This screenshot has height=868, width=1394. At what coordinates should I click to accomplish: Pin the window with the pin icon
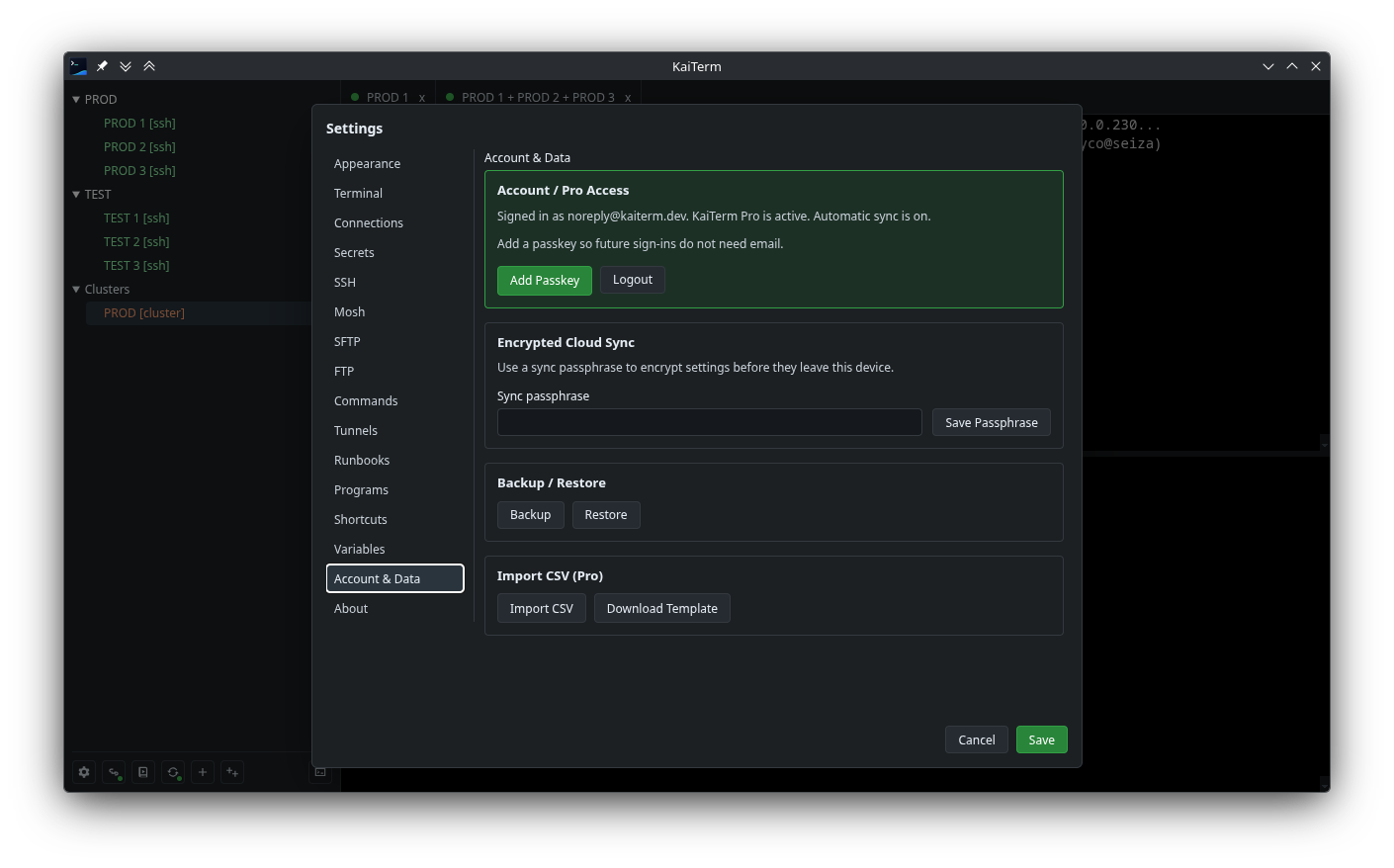click(102, 66)
